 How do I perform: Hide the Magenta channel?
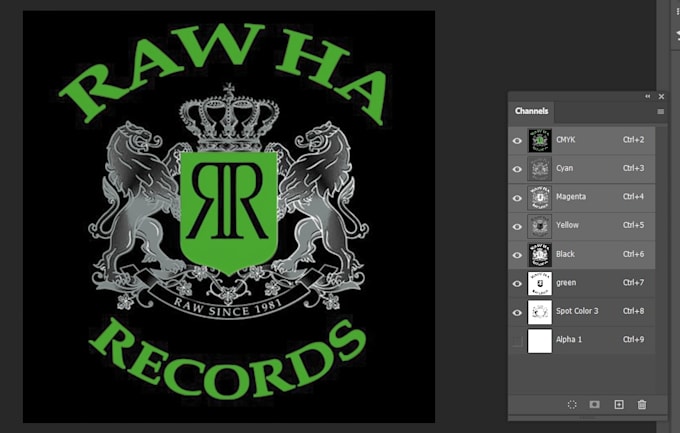517,198
